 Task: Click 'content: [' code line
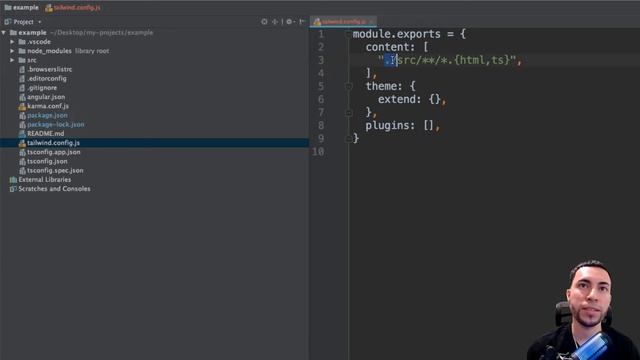click(397, 47)
